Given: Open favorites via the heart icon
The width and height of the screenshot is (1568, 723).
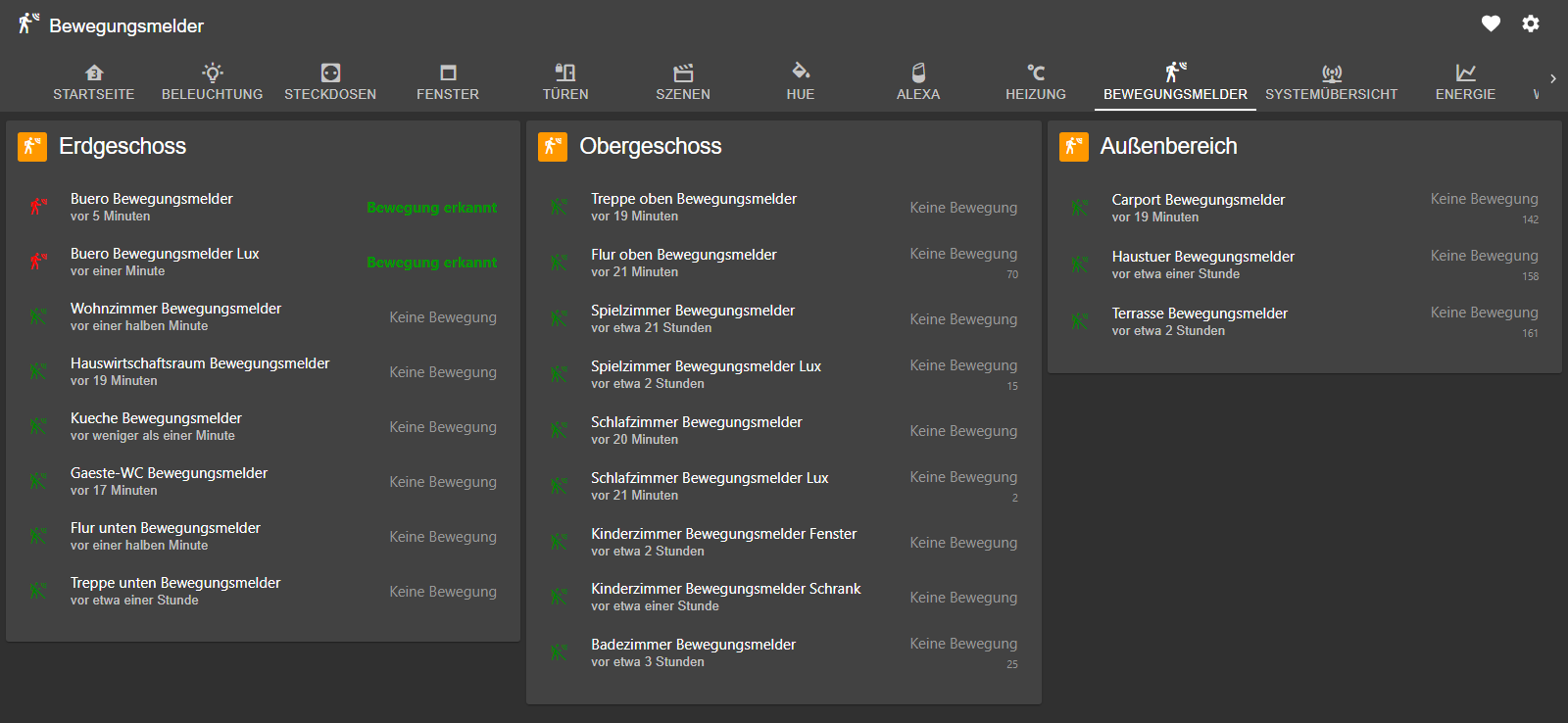Looking at the screenshot, I should [x=1491, y=24].
